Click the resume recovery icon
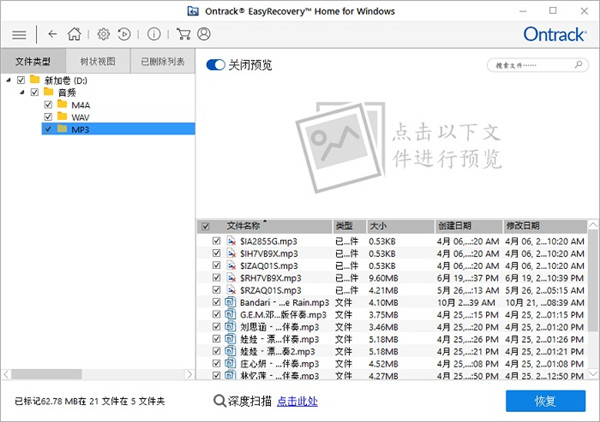The image size is (600, 422). click(124, 34)
